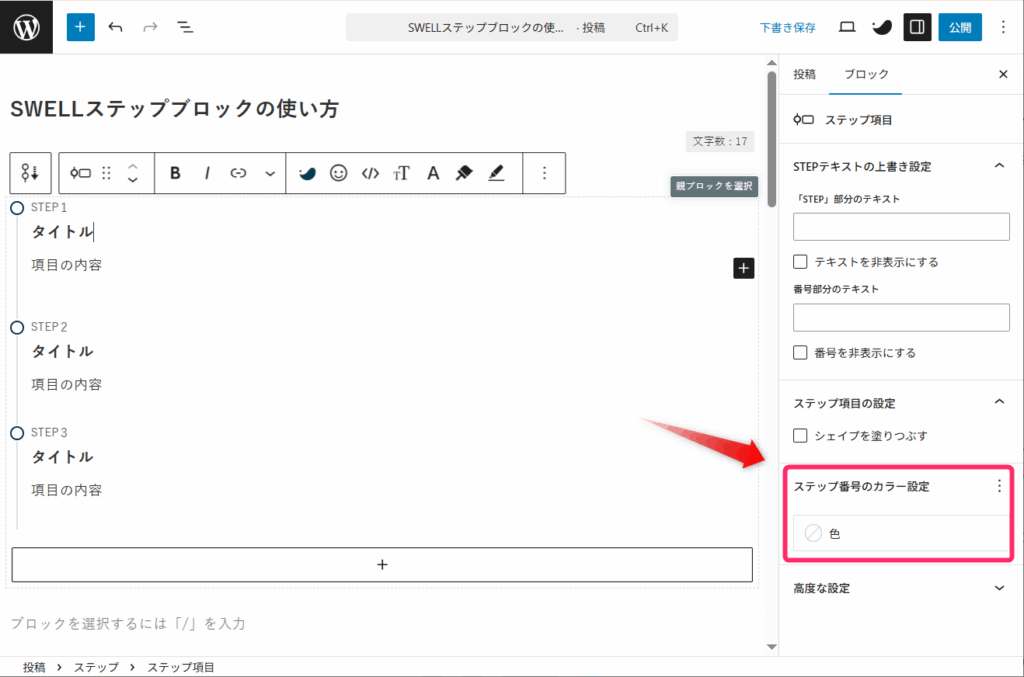
Task: Click the undo arrow icon
Action: [116, 27]
